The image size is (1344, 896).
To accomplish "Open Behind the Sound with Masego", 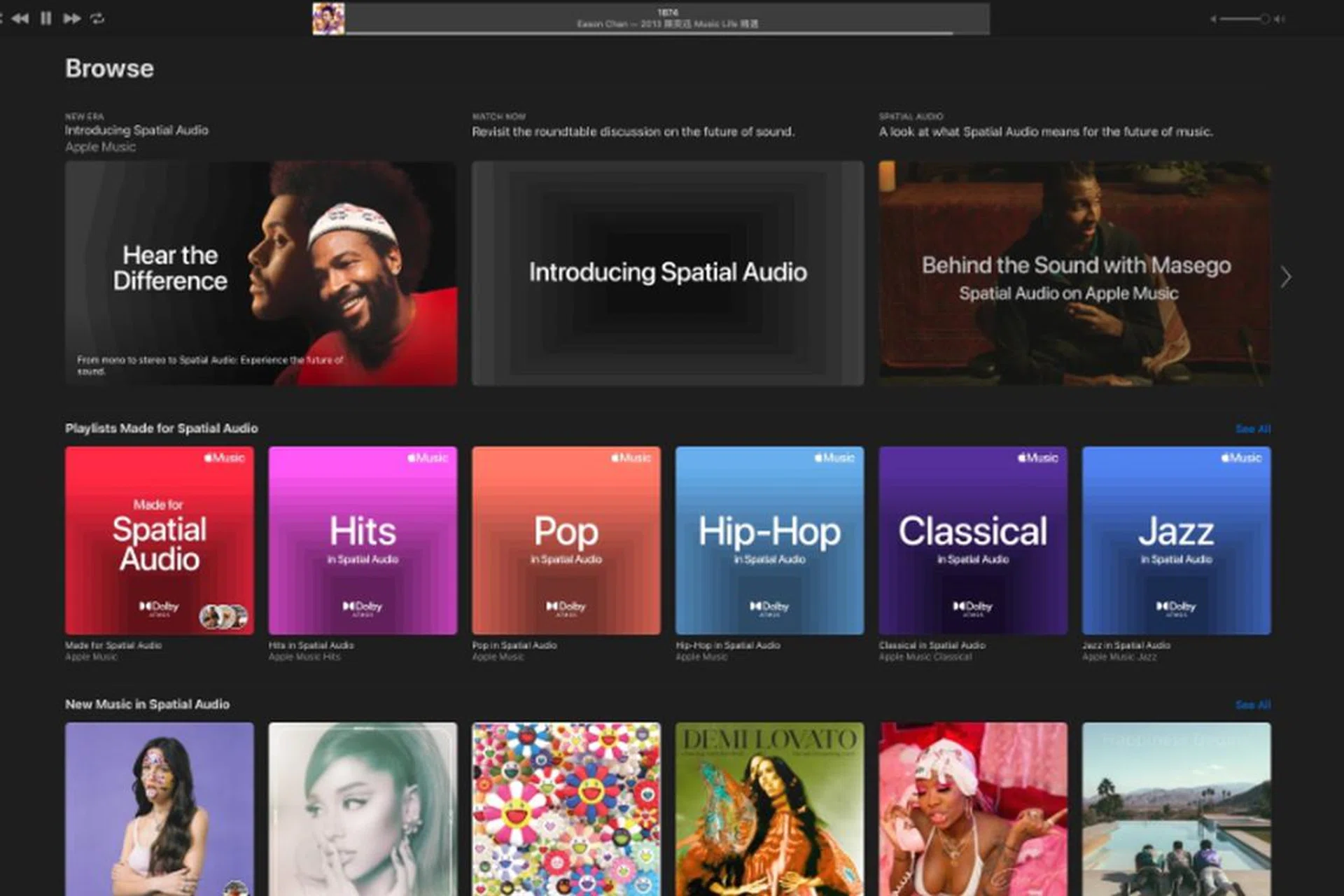I will click(1074, 273).
